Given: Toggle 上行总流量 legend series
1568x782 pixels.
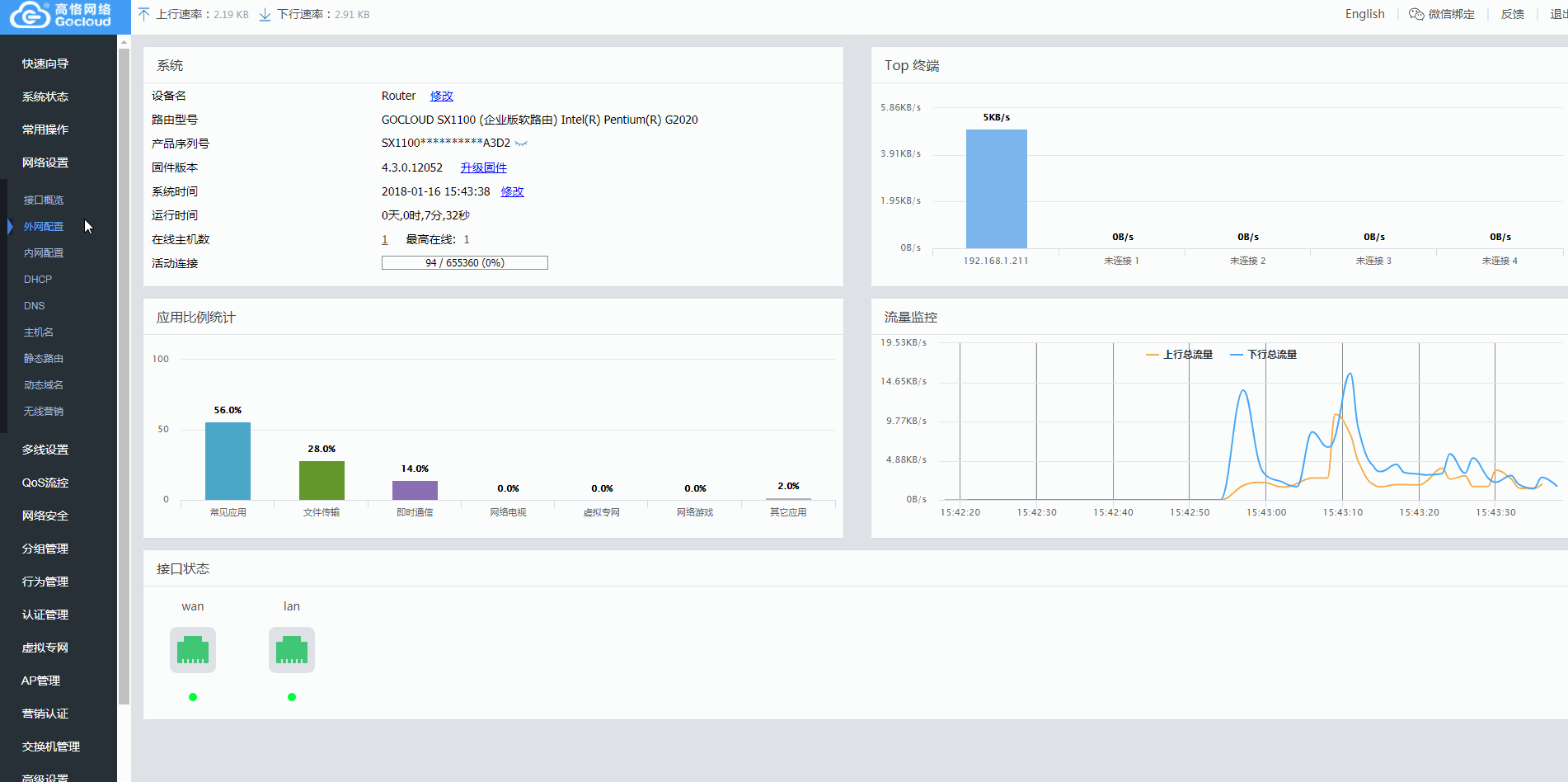Looking at the screenshot, I should pyautogui.click(x=1179, y=355).
